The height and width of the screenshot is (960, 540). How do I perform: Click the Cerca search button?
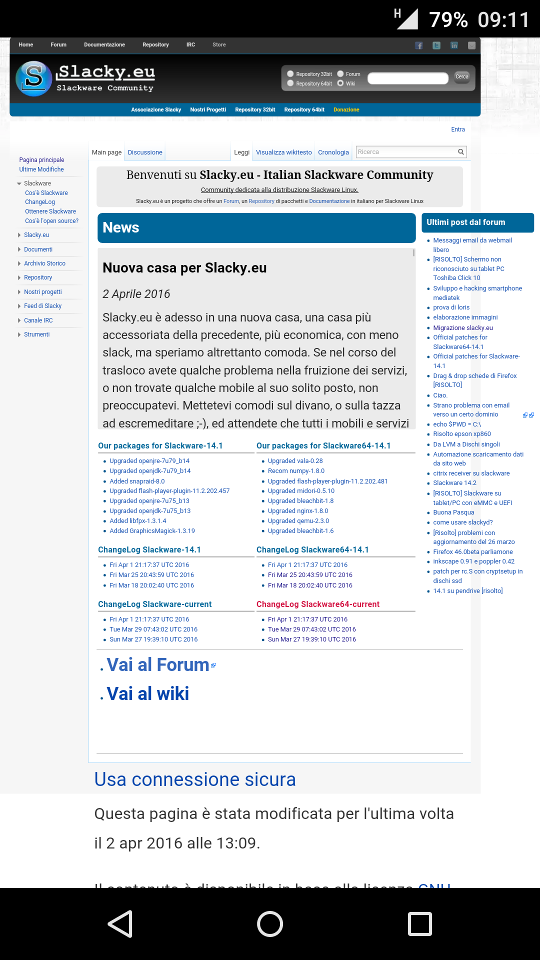pyautogui.click(x=462, y=77)
